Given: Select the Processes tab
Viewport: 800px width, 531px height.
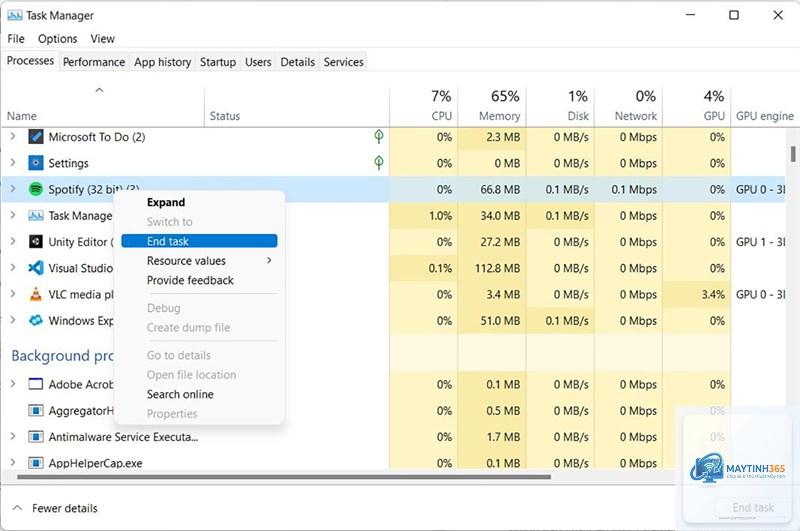Looking at the screenshot, I should coord(31,61).
